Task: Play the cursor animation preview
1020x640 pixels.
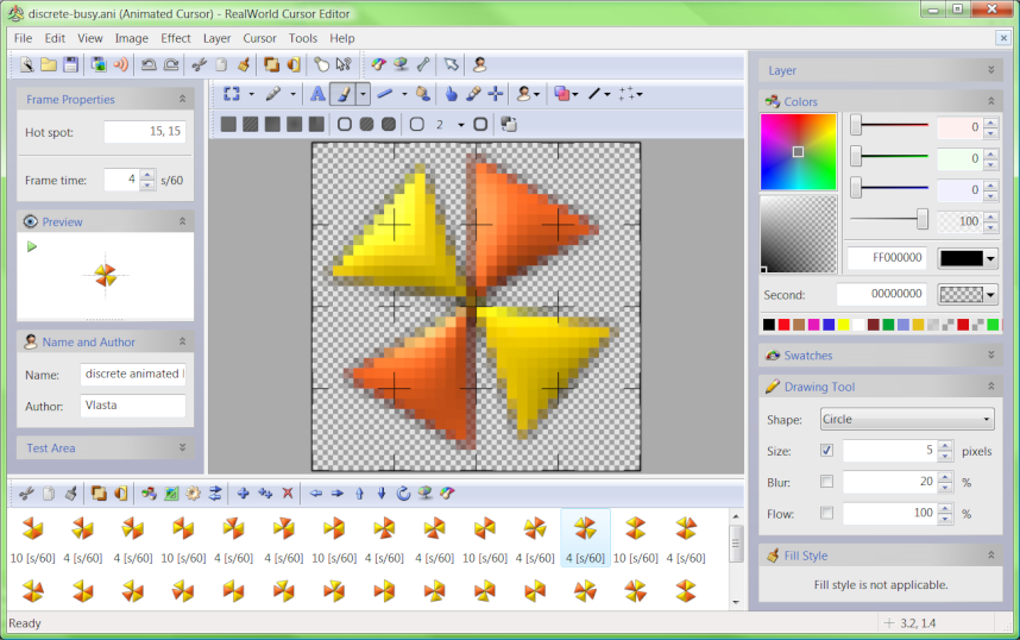Action: coord(31,247)
